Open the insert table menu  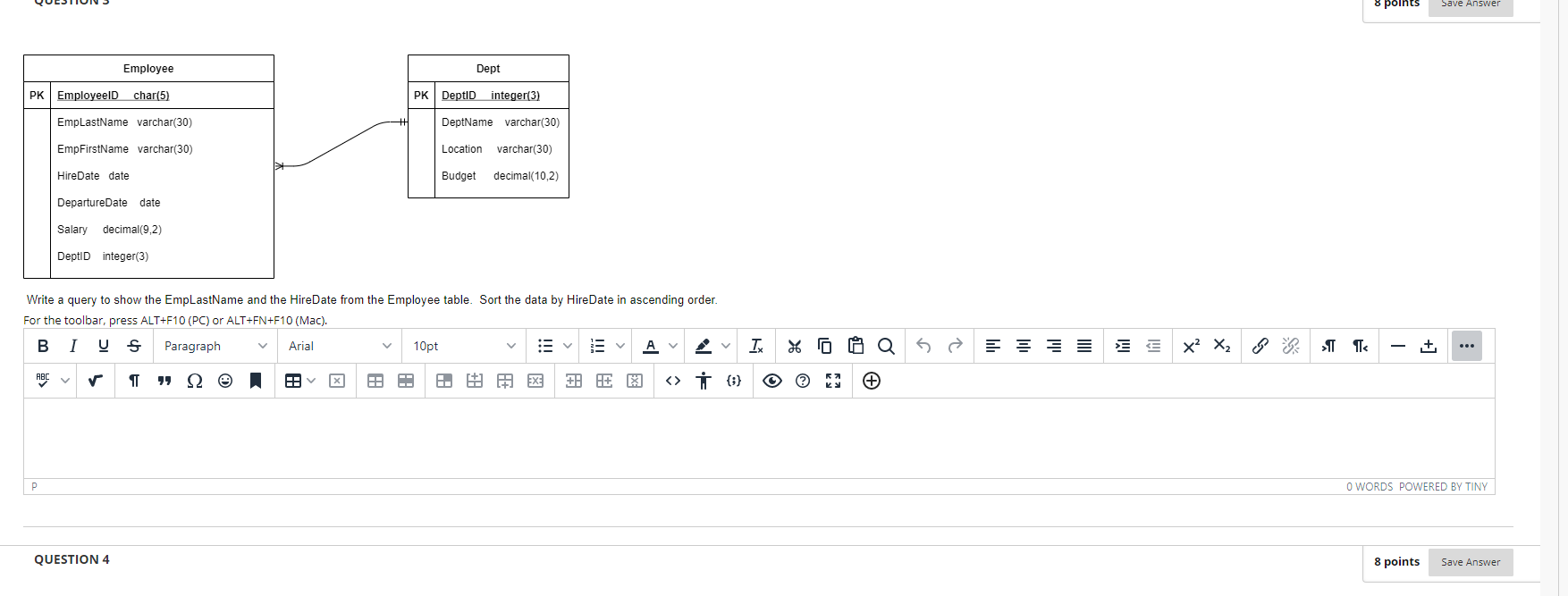click(300, 381)
